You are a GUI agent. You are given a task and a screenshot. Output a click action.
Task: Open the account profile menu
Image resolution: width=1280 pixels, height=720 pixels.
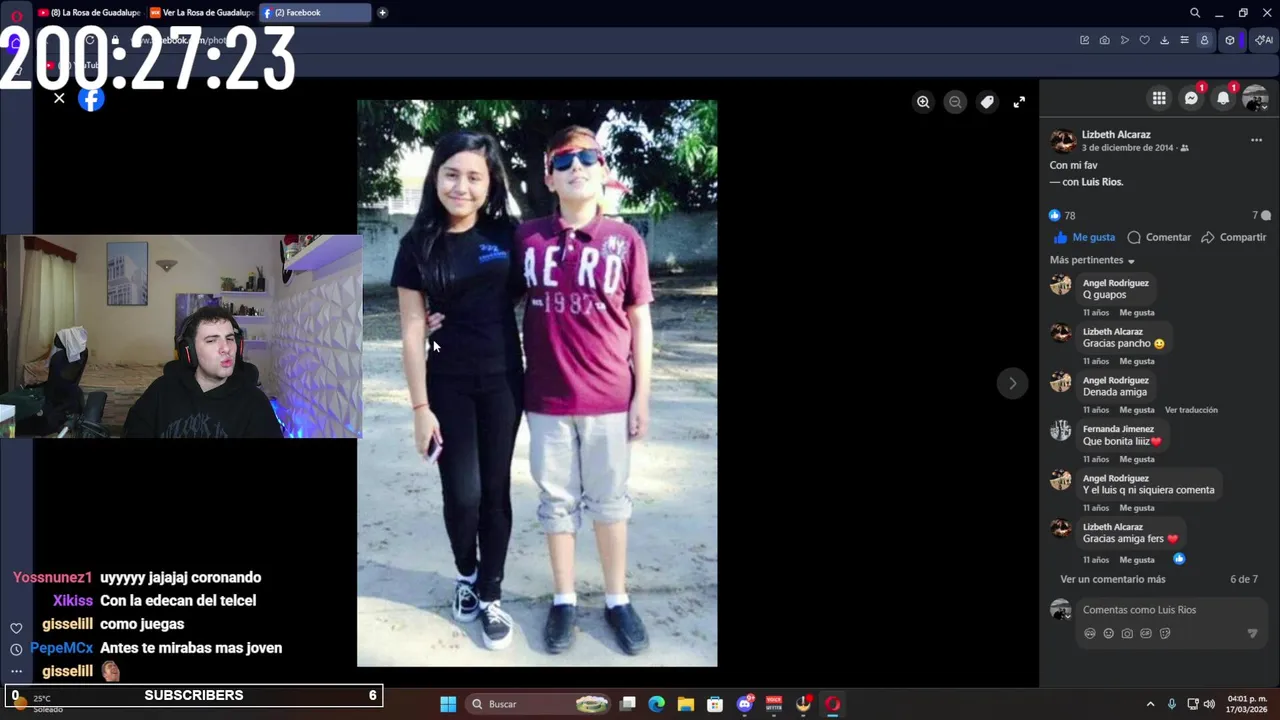click(x=1255, y=98)
